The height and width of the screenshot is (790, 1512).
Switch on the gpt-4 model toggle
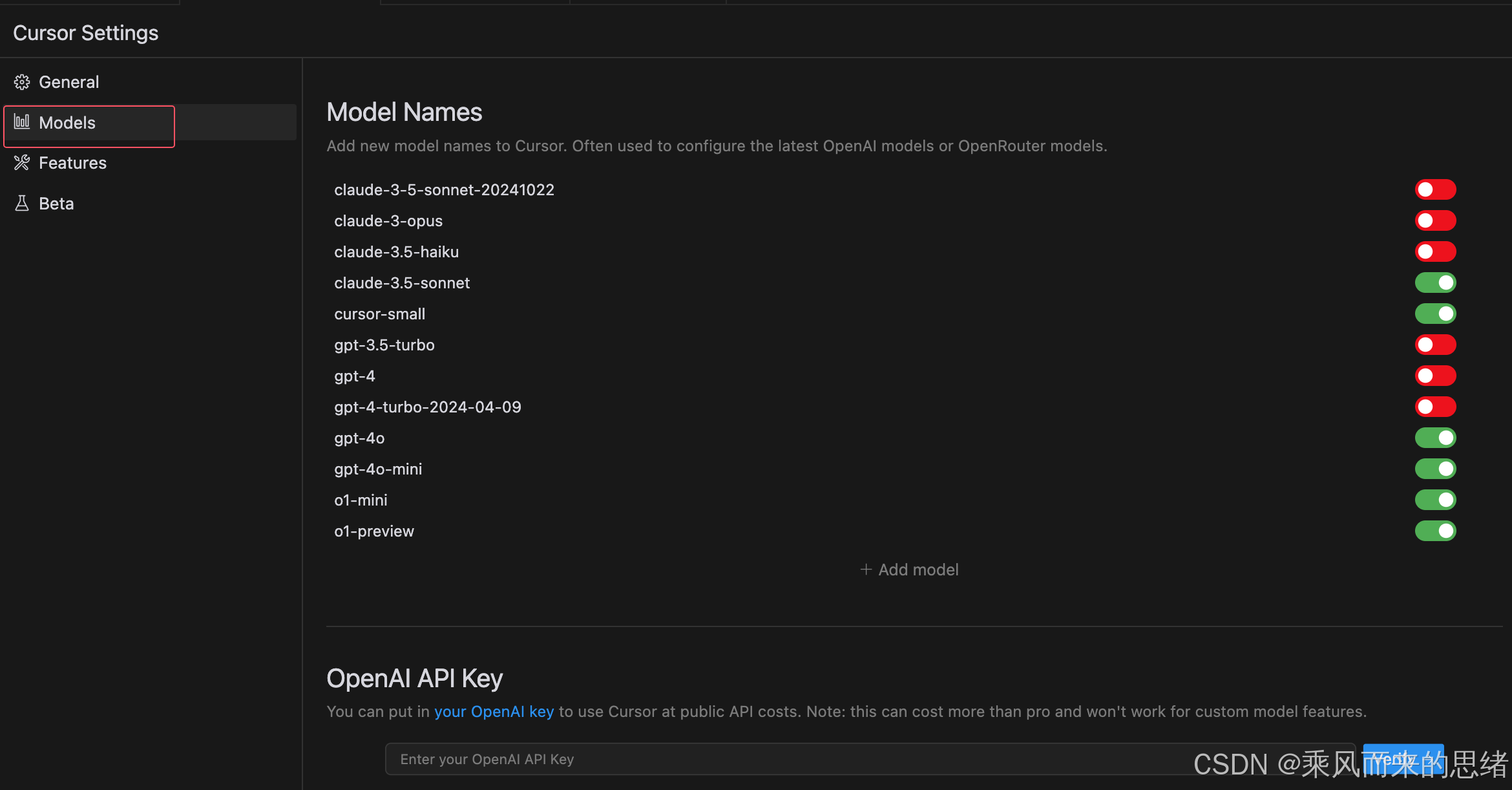coord(1435,376)
